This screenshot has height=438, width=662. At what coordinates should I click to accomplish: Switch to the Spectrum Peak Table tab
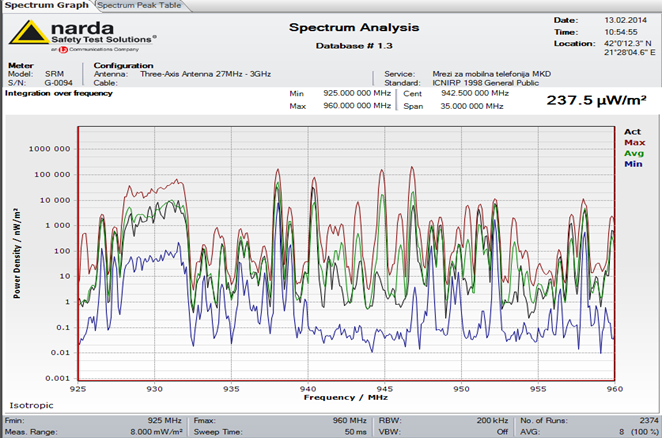click(137, 6)
